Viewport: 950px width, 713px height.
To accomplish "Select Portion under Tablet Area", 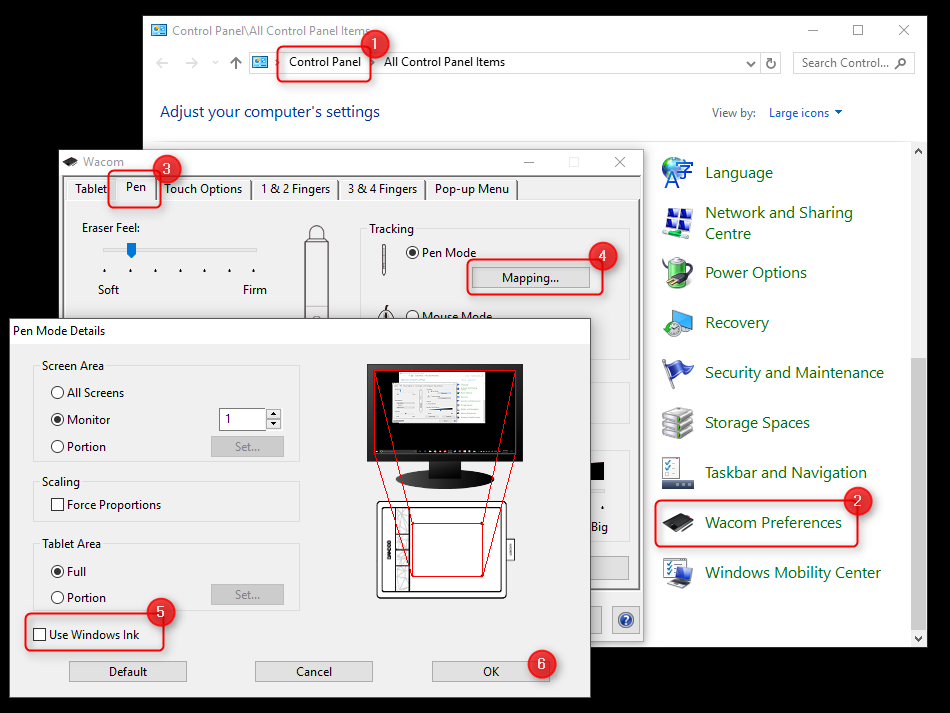I will tap(58, 597).
